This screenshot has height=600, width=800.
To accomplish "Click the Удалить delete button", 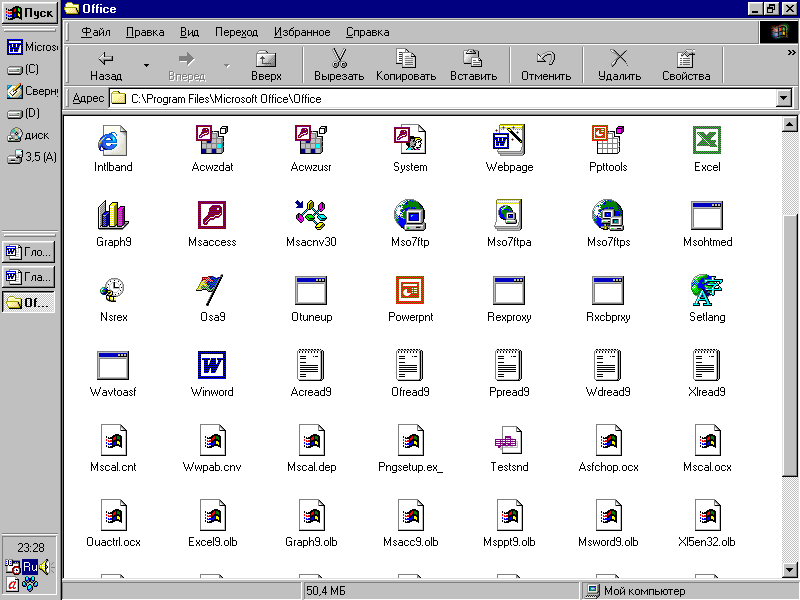I will (619, 65).
